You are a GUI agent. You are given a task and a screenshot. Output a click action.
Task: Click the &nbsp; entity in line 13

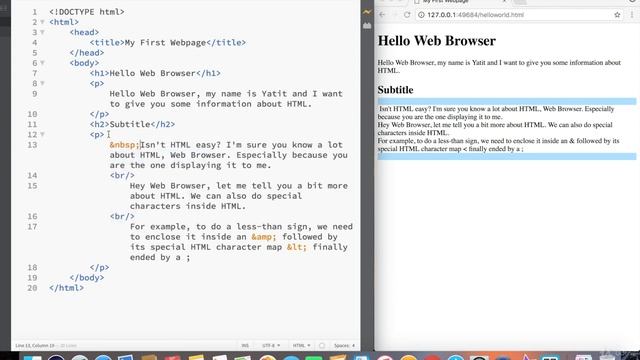(124, 145)
